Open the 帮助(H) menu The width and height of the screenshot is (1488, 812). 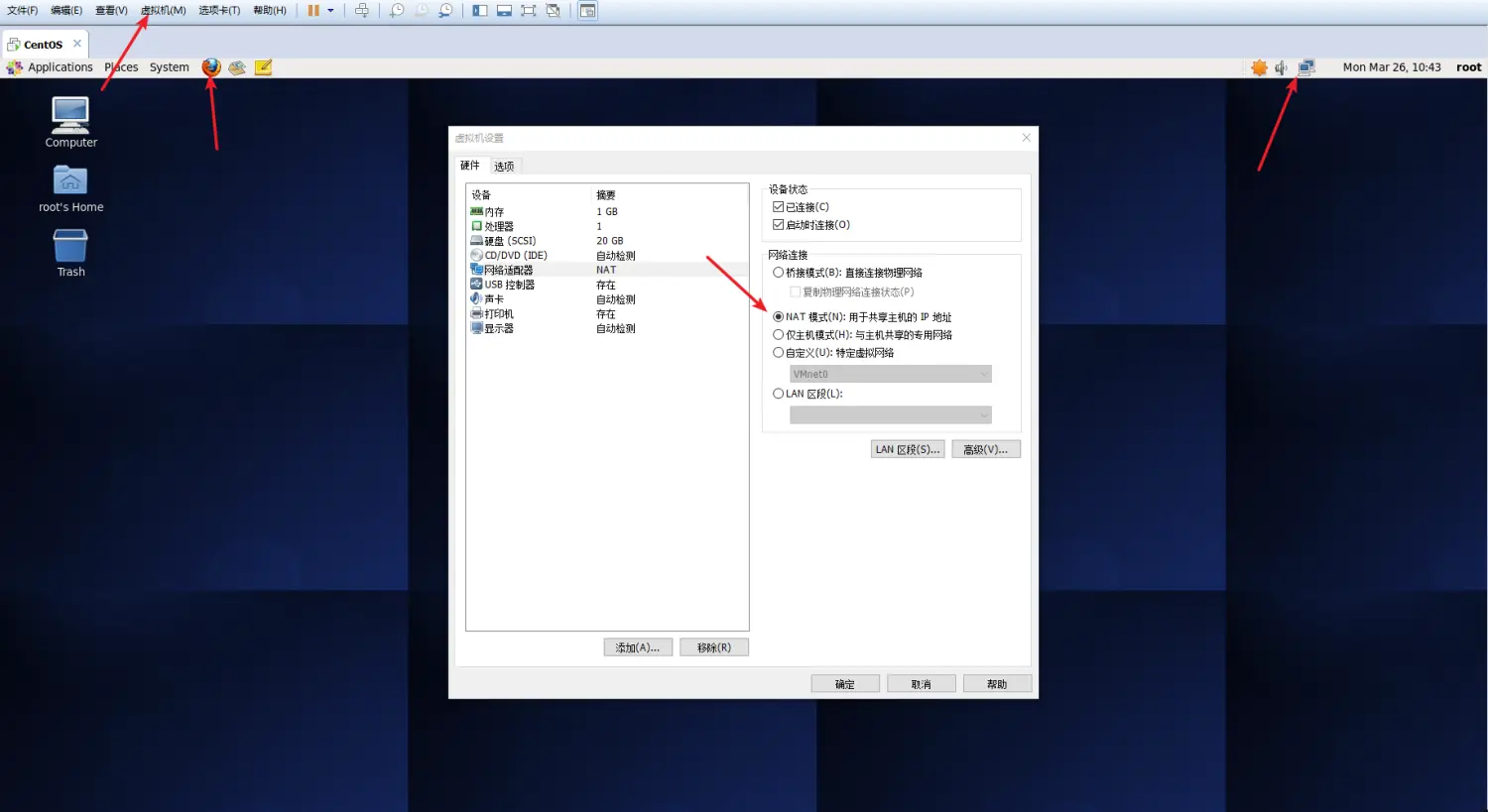click(270, 11)
